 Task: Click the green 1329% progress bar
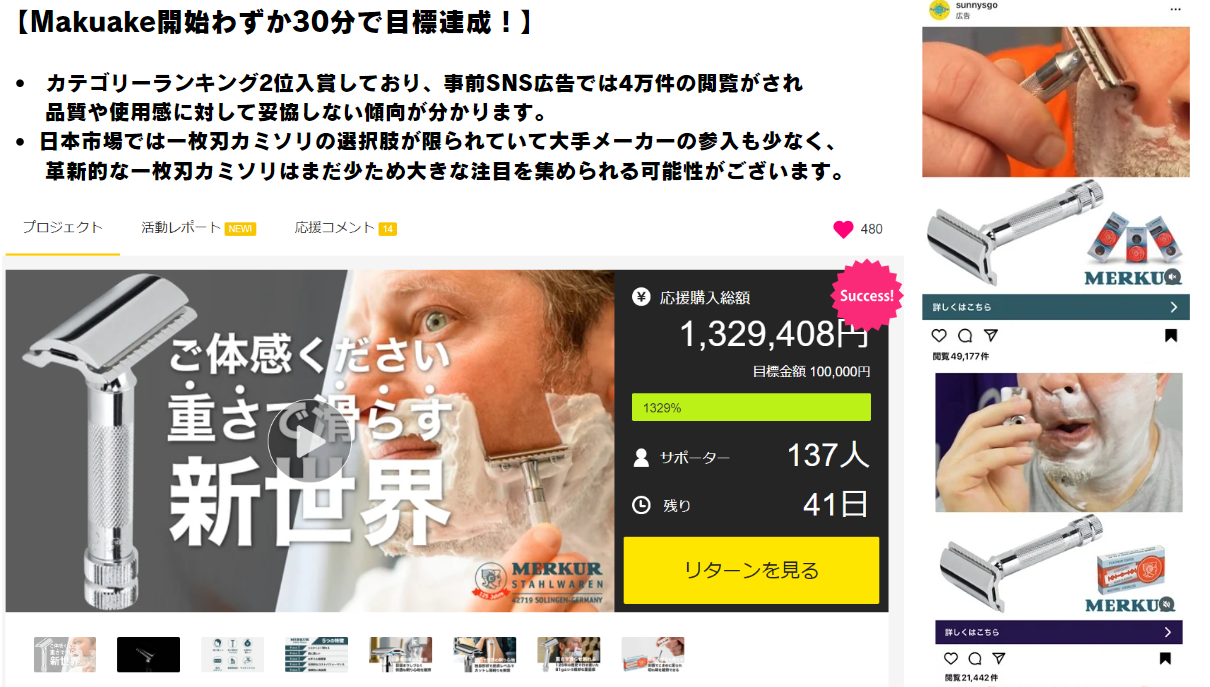[x=751, y=407]
